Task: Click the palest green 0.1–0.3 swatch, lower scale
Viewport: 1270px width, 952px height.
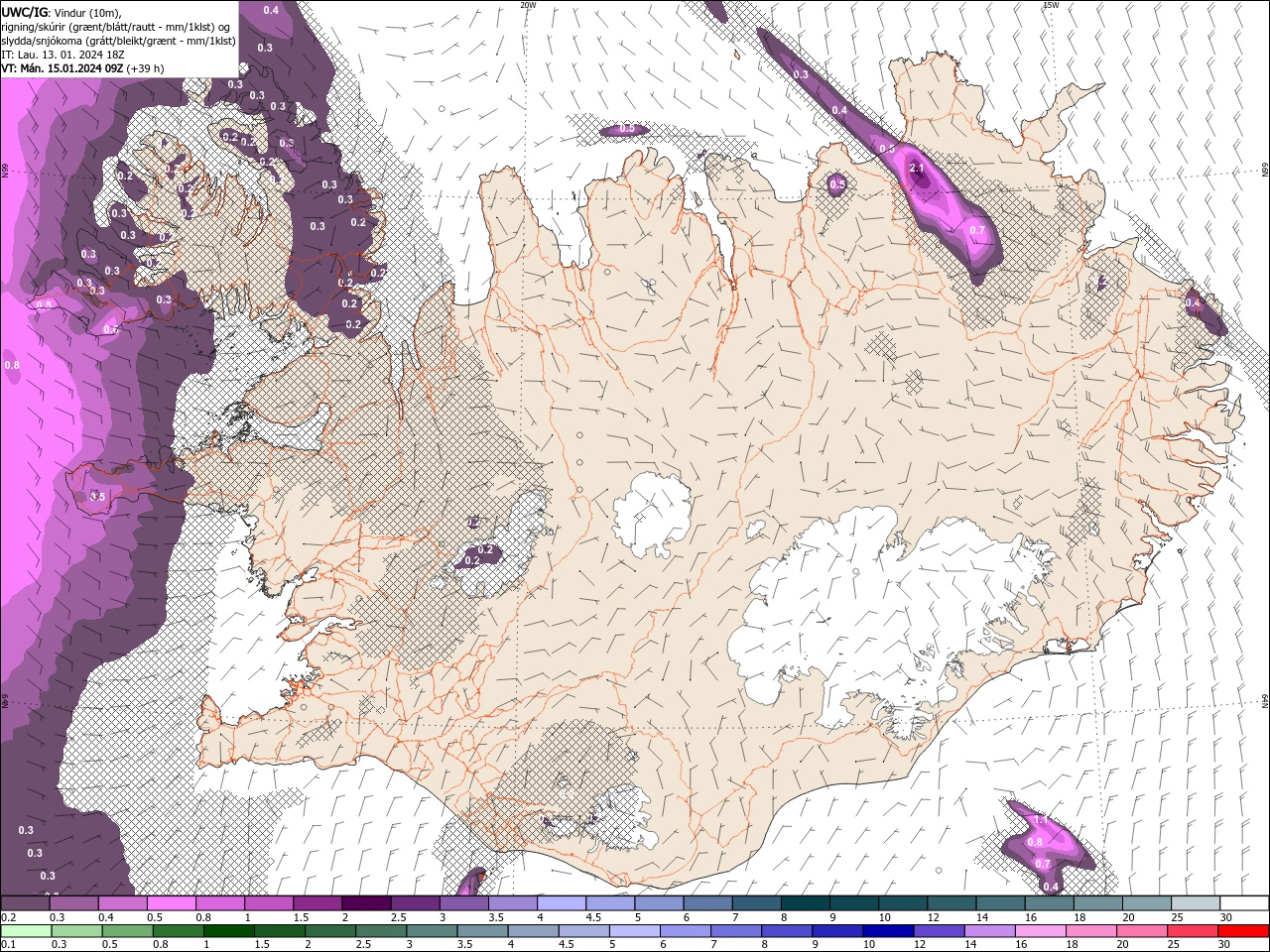Action: pyautogui.click(x=26, y=931)
